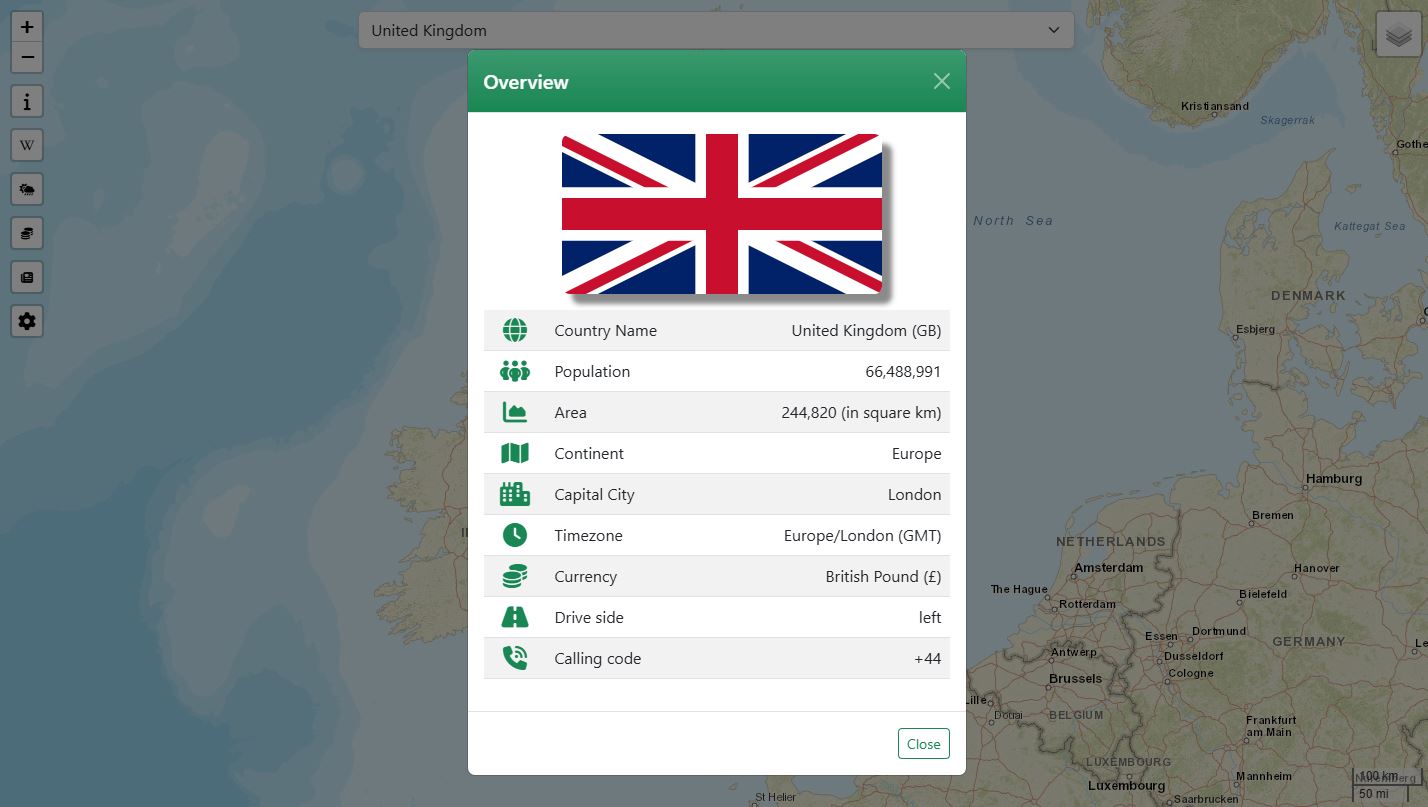Screen dimensions: 1428x807
Task: Select the Country Name label
Action: pos(606,330)
